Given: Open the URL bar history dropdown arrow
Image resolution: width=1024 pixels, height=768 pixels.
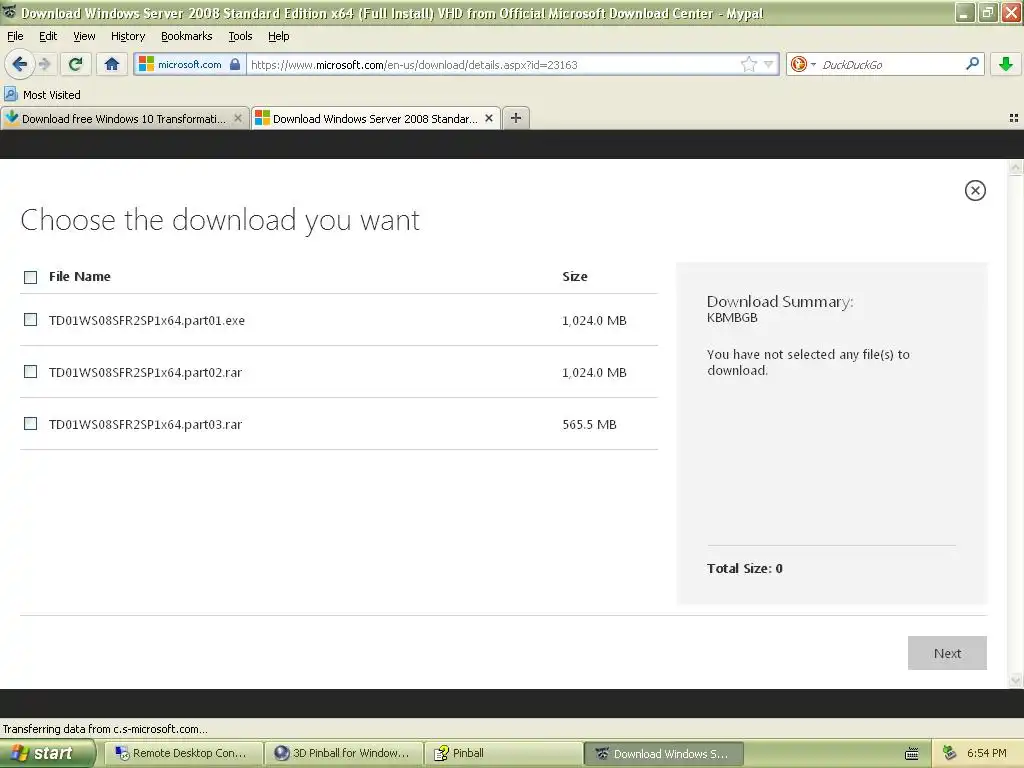Looking at the screenshot, I should click(769, 64).
